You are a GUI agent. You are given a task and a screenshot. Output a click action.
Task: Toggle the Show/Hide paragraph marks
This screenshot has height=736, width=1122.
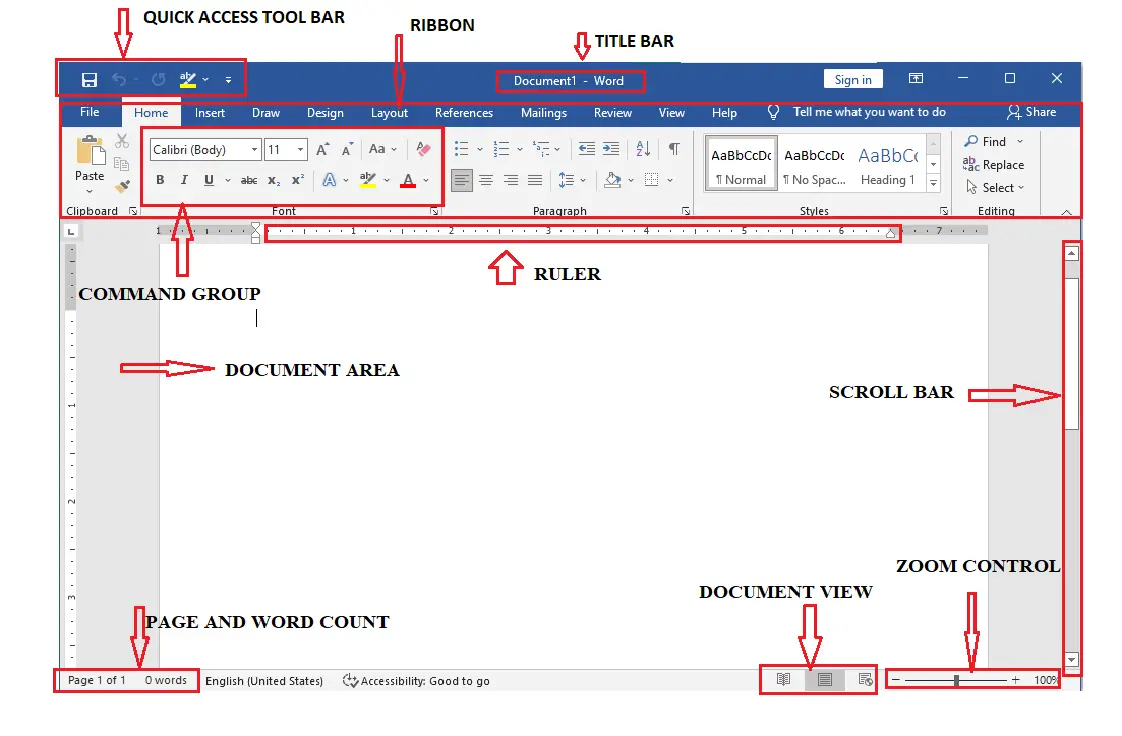point(674,149)
